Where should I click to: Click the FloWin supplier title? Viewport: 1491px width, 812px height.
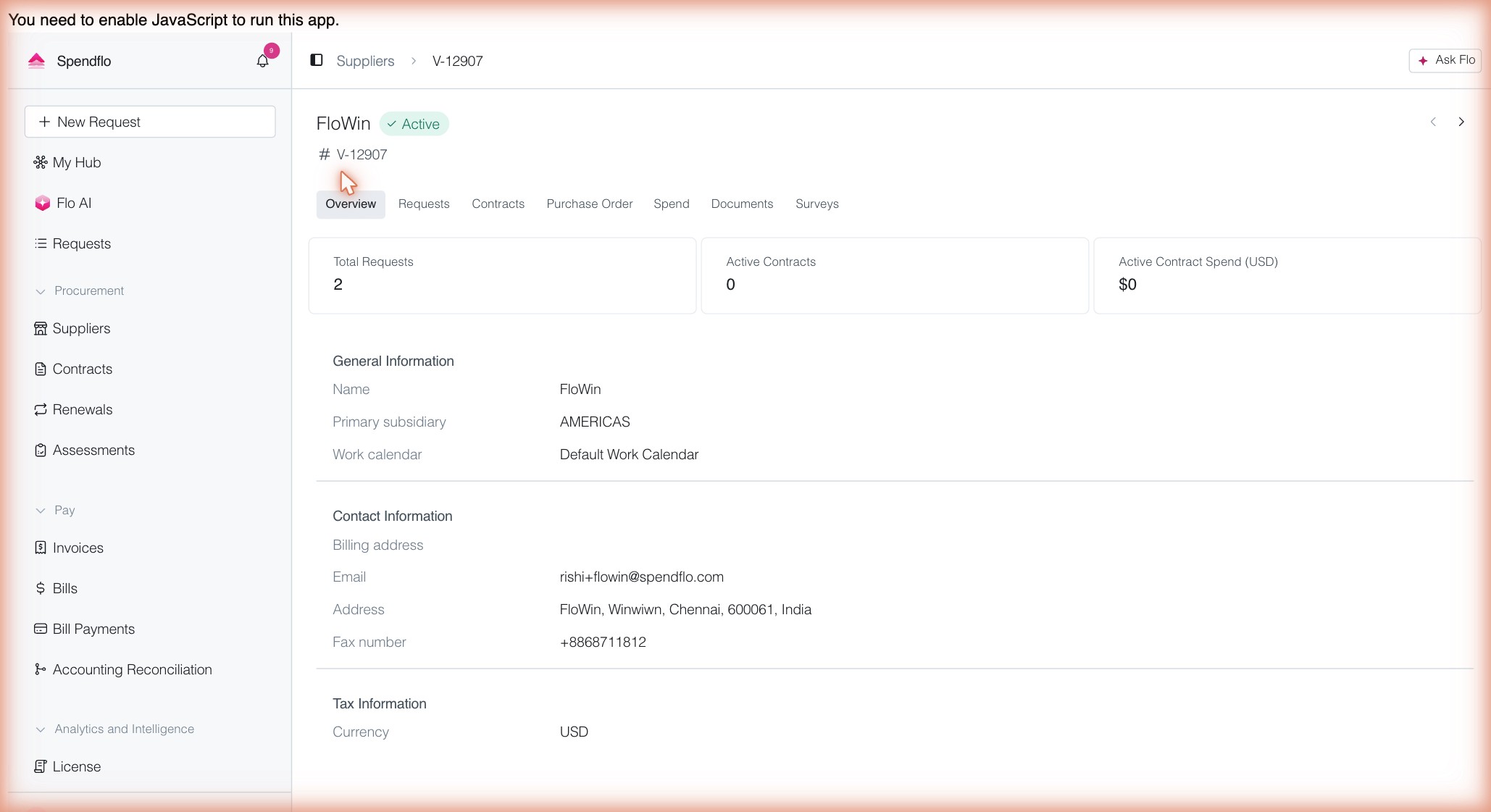[343, 123]
